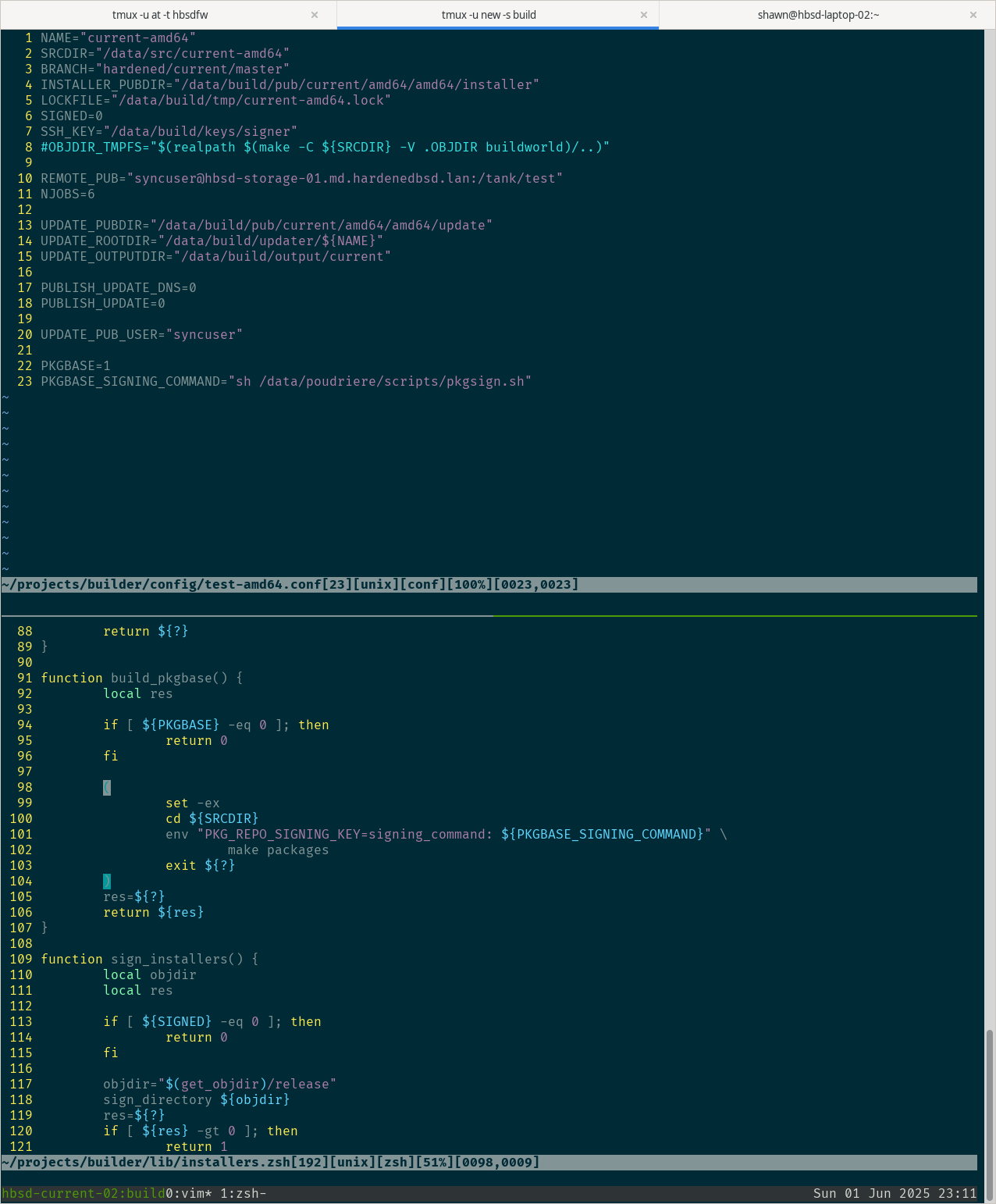Close the 'tmux -u at -t hbsdfw' tab
This screenshot has width=996, height=1204.
(x=315, y=15)
